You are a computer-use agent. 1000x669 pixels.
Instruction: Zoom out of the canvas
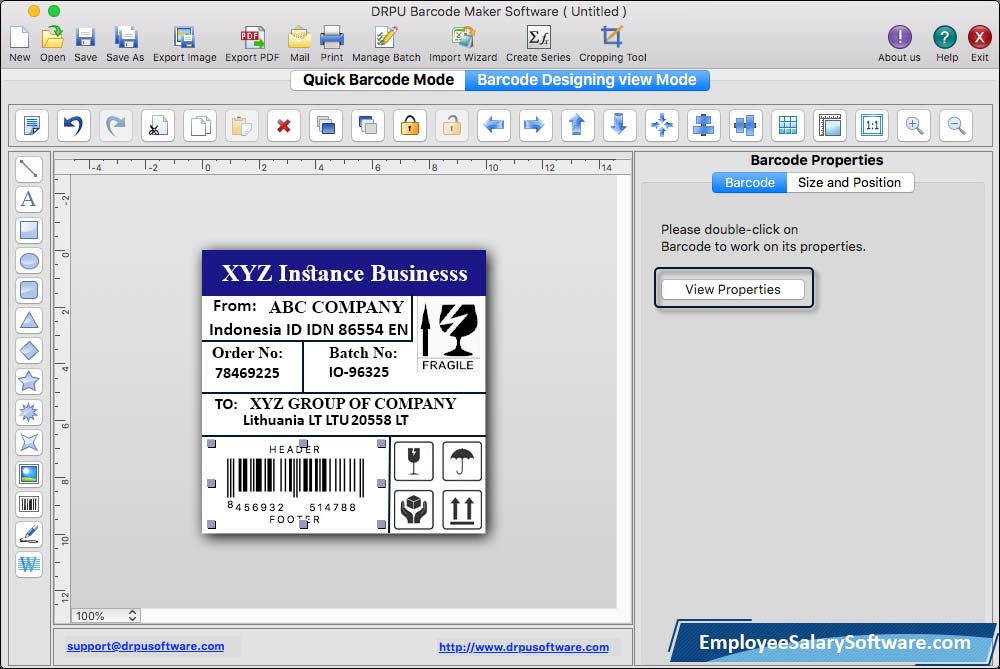pos(956,125)
